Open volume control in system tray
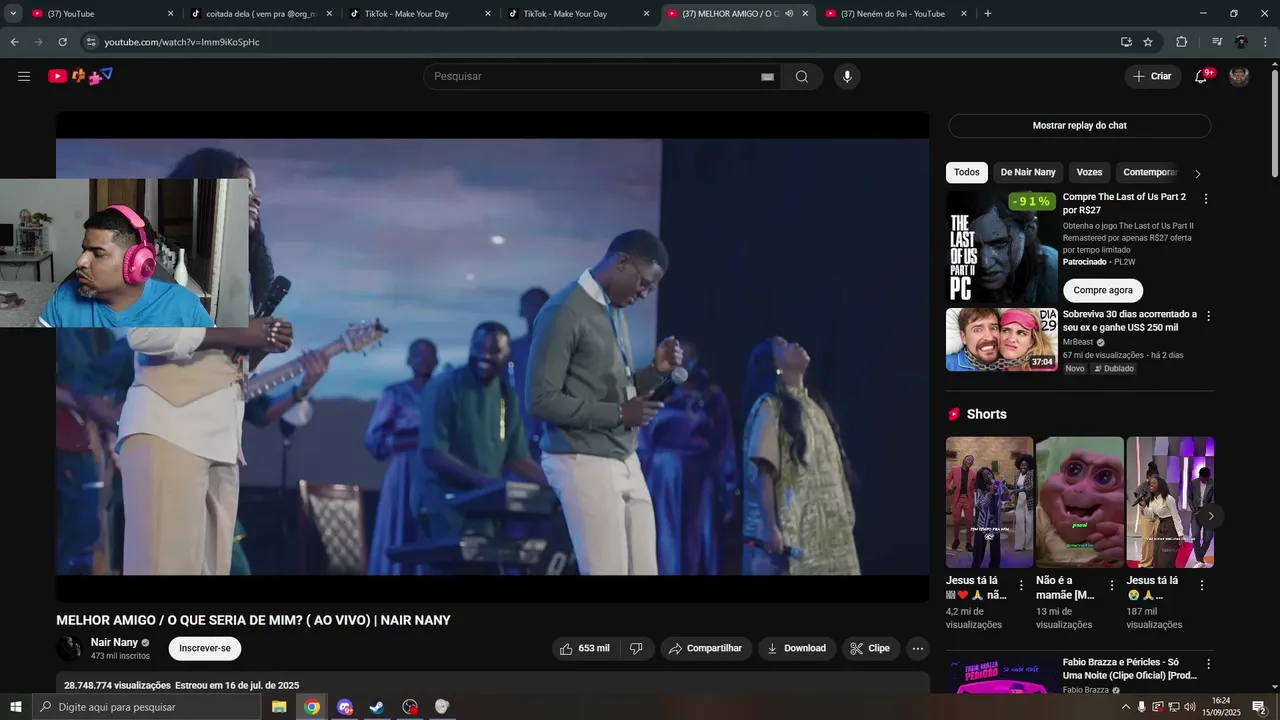Viewport: 1280px width, 720px height. 1190,707
